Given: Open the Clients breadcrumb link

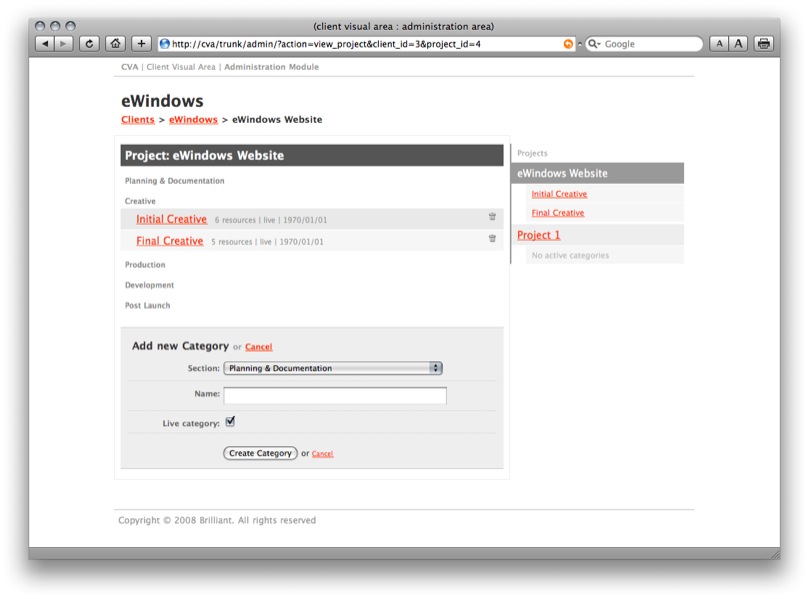Looking at the screenshot, I should (138, 120).
